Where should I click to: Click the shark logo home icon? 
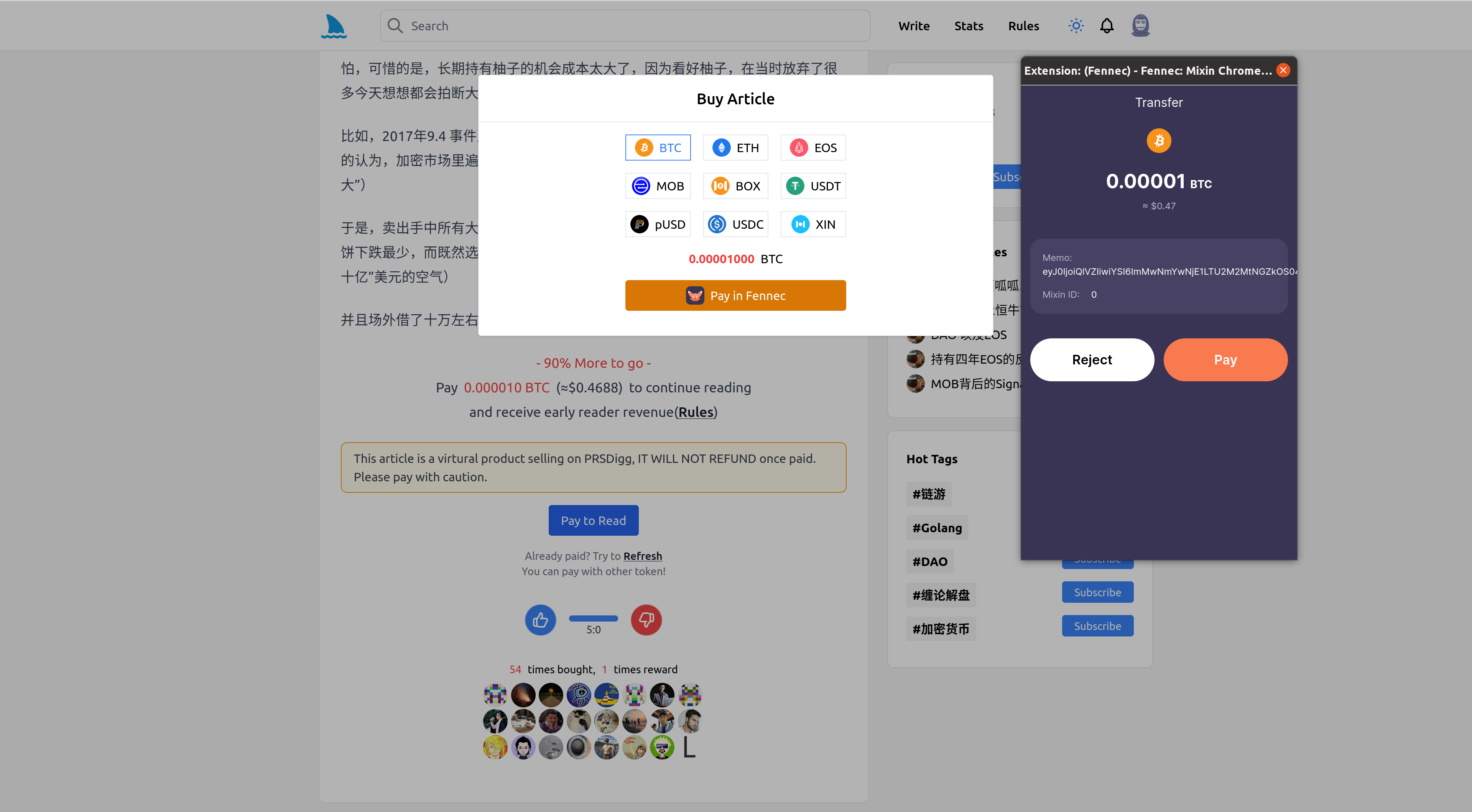334,26
